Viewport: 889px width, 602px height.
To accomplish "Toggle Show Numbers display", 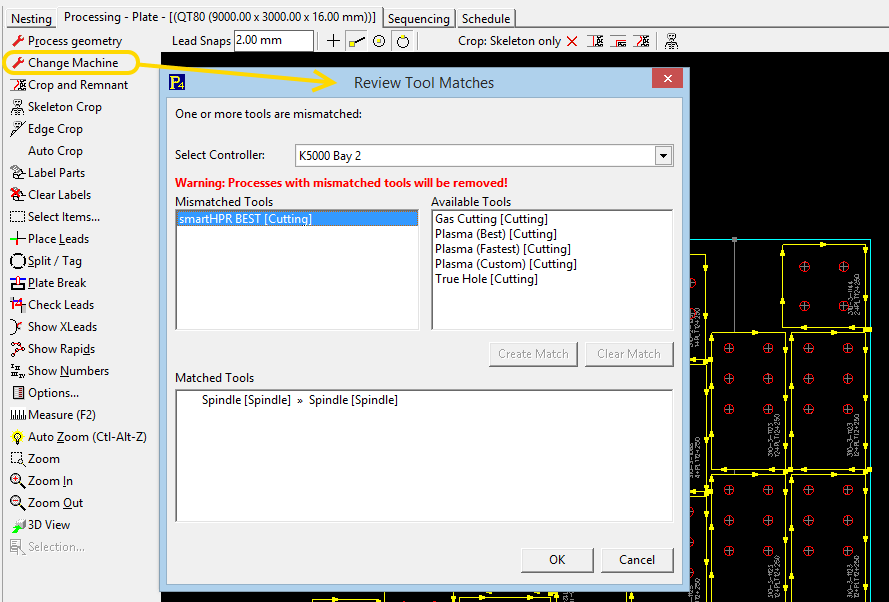I will (x=60, y=371).
